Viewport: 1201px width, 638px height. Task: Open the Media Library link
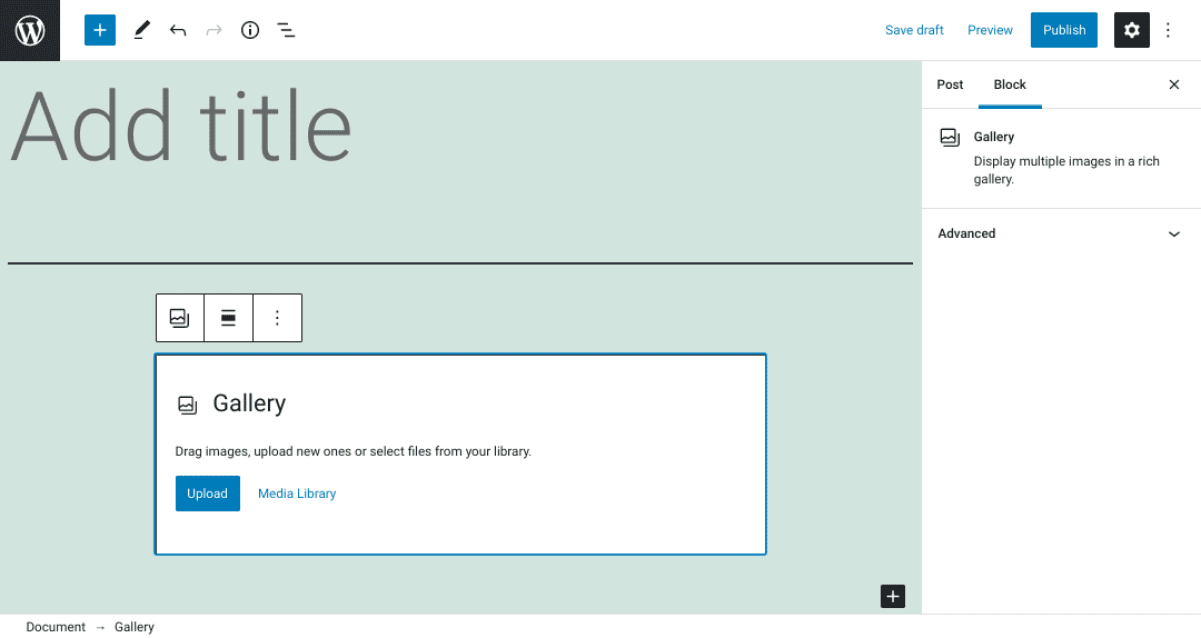(x=297, y=493)
